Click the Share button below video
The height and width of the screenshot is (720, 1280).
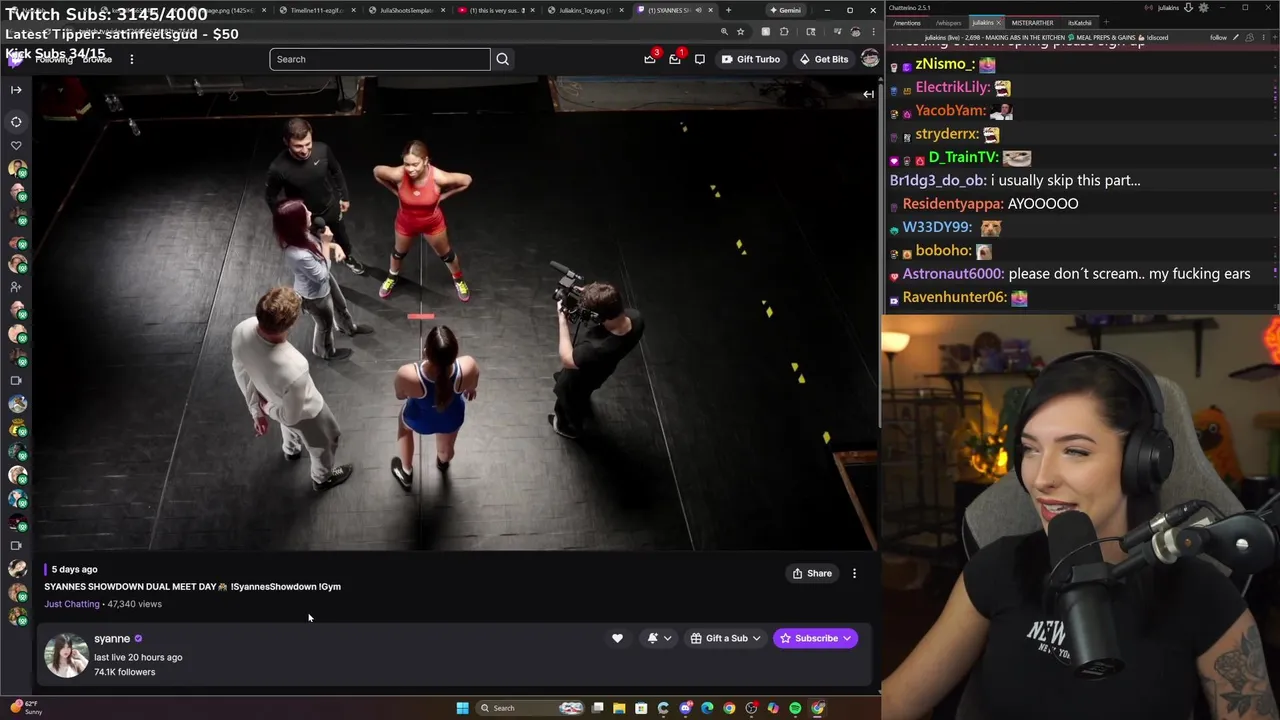coord(812,573)
